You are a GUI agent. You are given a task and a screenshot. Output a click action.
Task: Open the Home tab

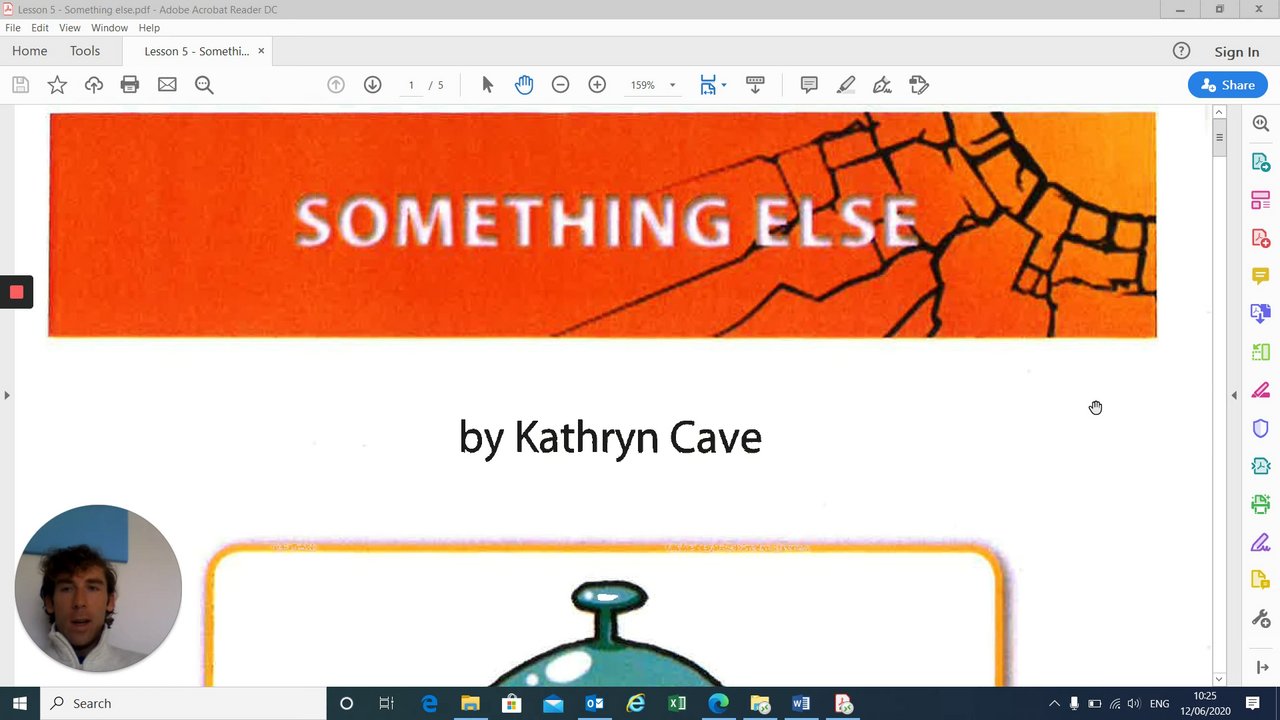pyautogui.click(x=29, y=51)
